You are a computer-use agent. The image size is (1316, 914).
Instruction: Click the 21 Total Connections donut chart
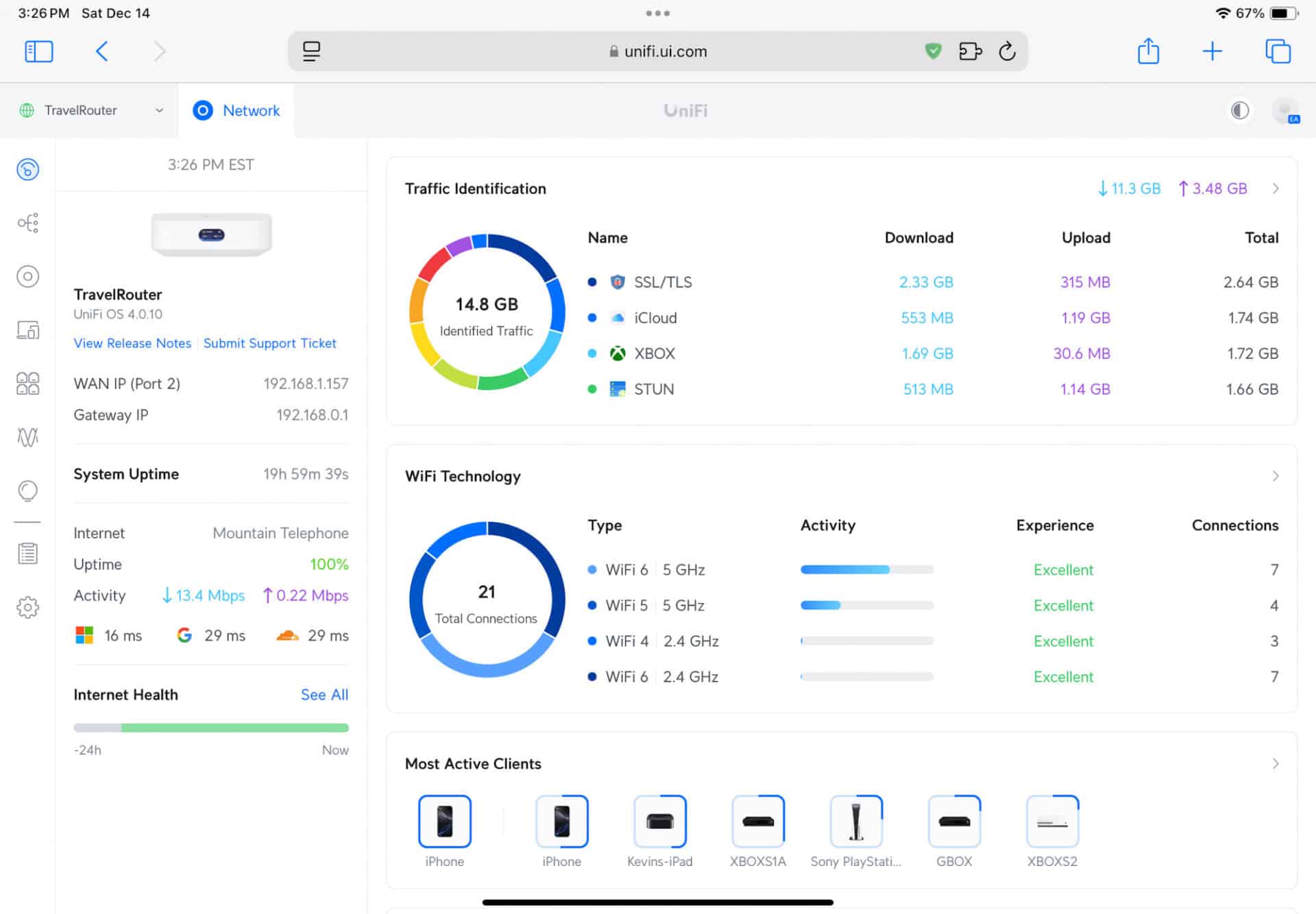487,600
